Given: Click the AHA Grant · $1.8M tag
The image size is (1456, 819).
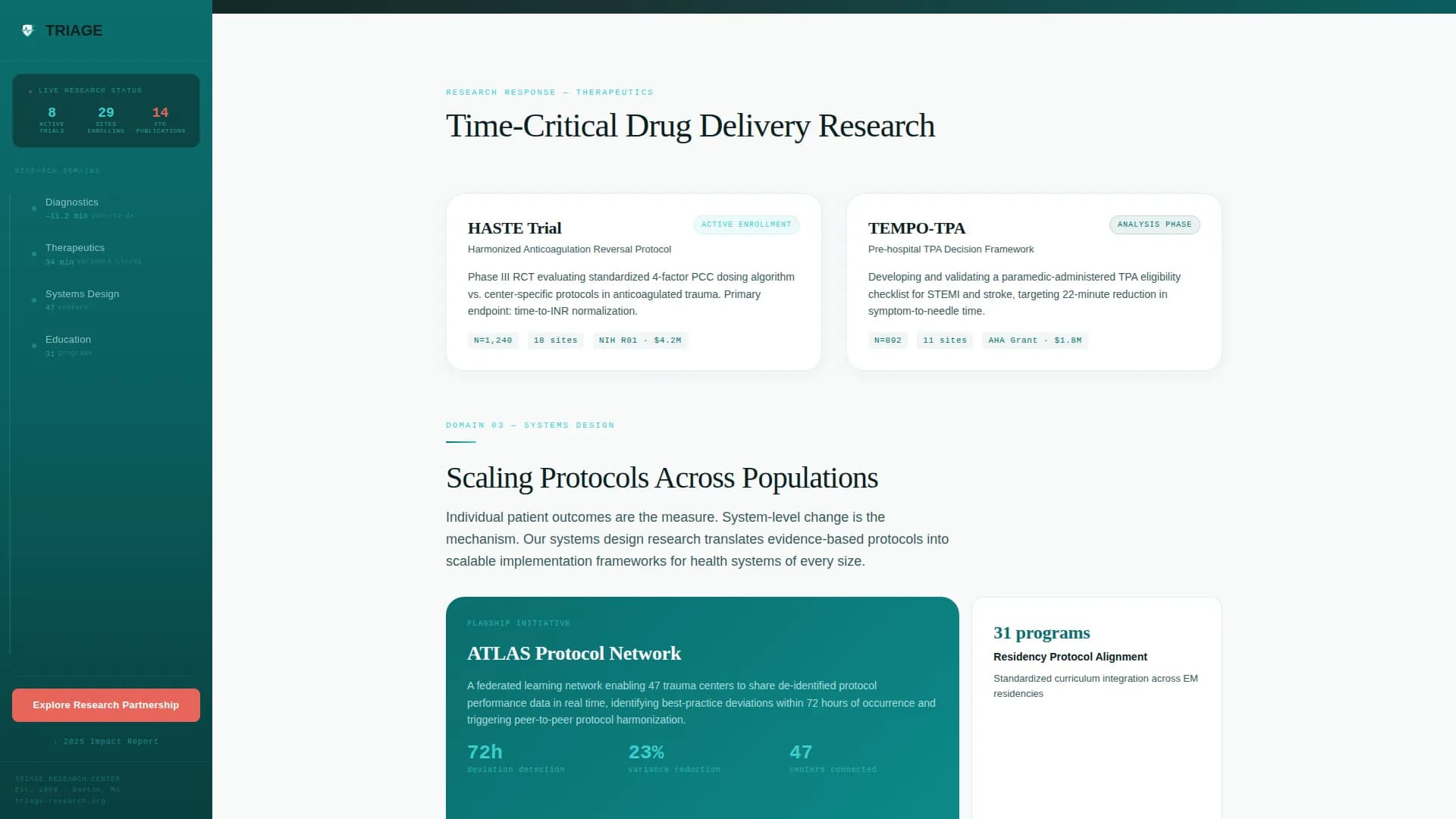Looking at the screenshot, I should (x=1035, y=340).
